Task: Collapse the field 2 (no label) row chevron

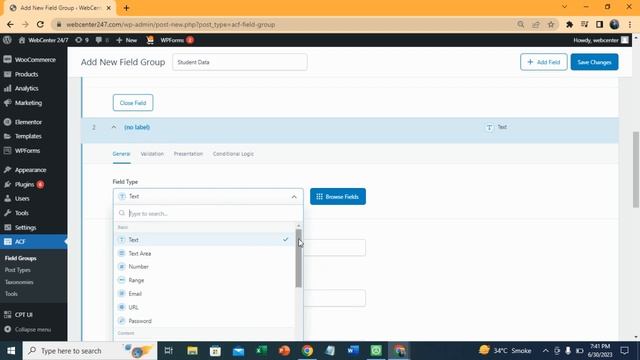Action: tap(114, 127)
